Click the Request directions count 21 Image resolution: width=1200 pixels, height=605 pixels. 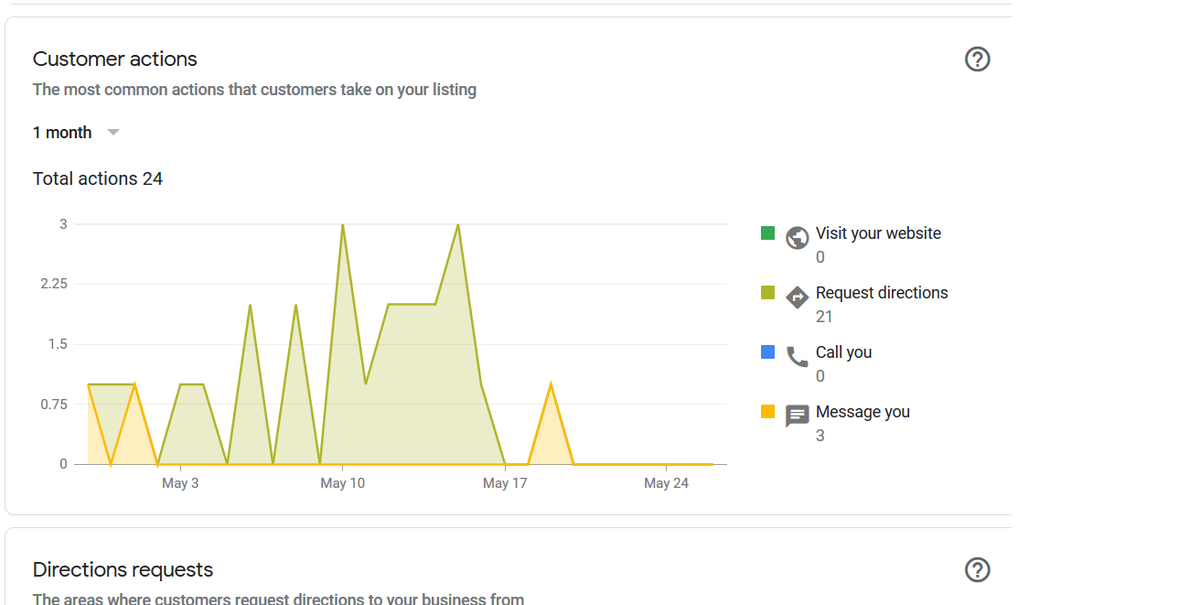coord(824,317)
